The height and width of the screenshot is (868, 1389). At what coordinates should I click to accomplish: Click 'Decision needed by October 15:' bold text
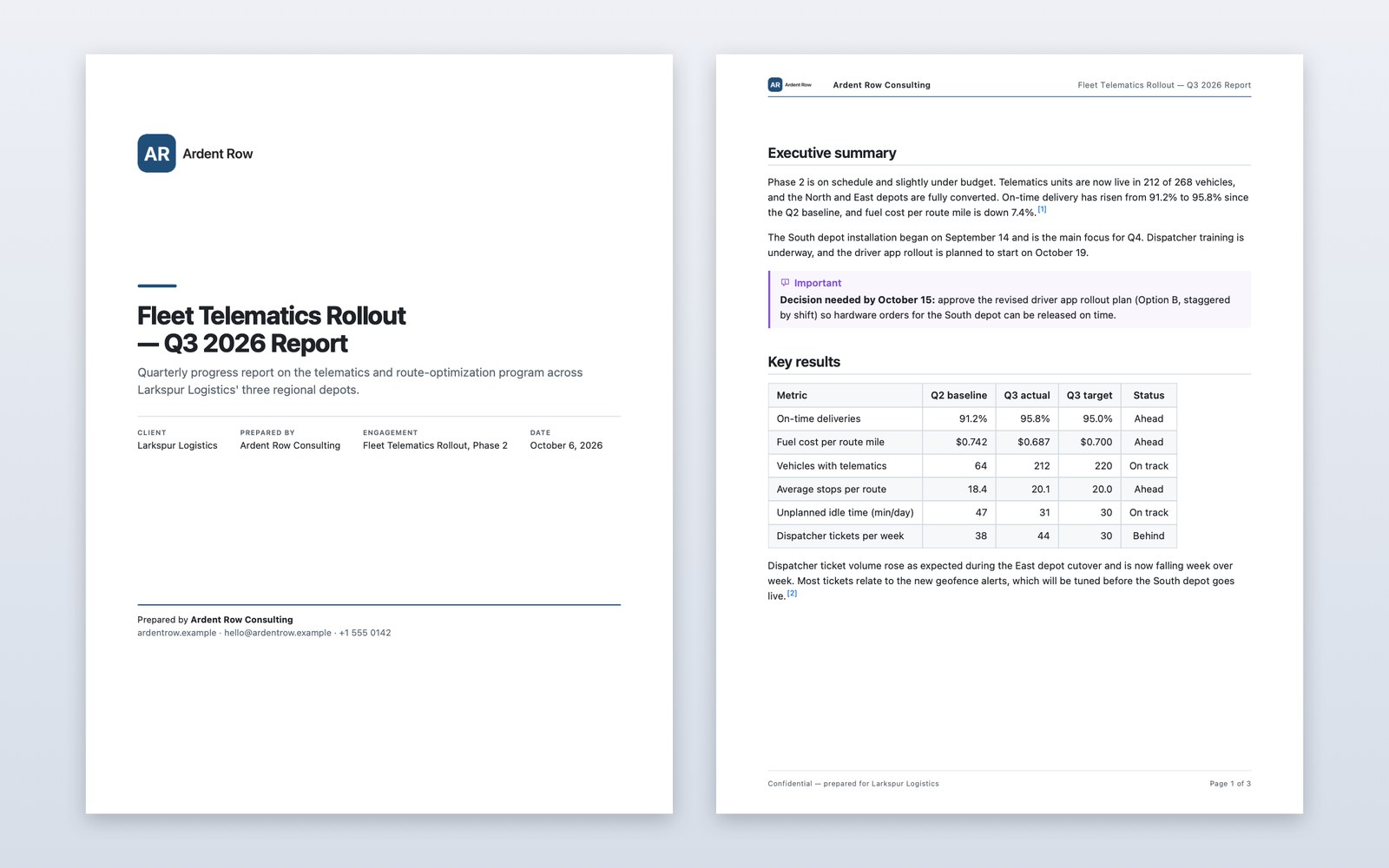[857, 299]
